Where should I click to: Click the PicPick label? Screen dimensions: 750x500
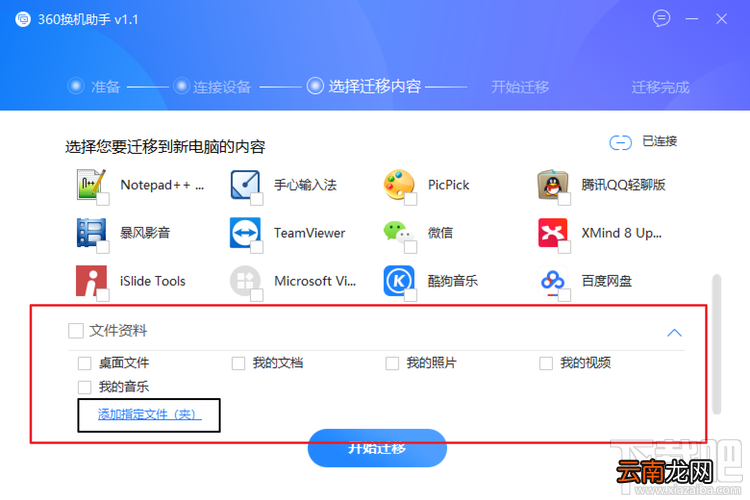pos(448,185)
